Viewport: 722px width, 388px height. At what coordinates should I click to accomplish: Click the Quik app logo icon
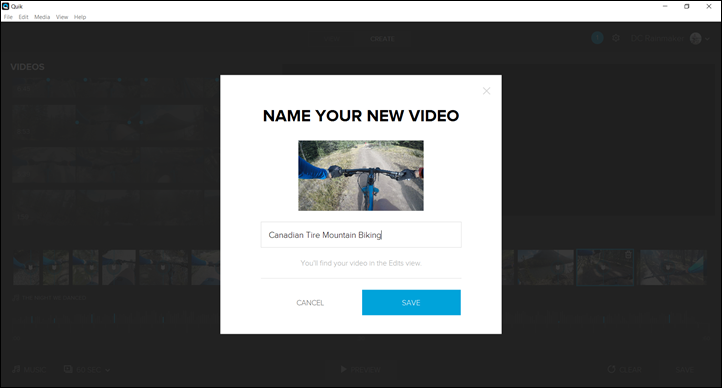[6, 6]
